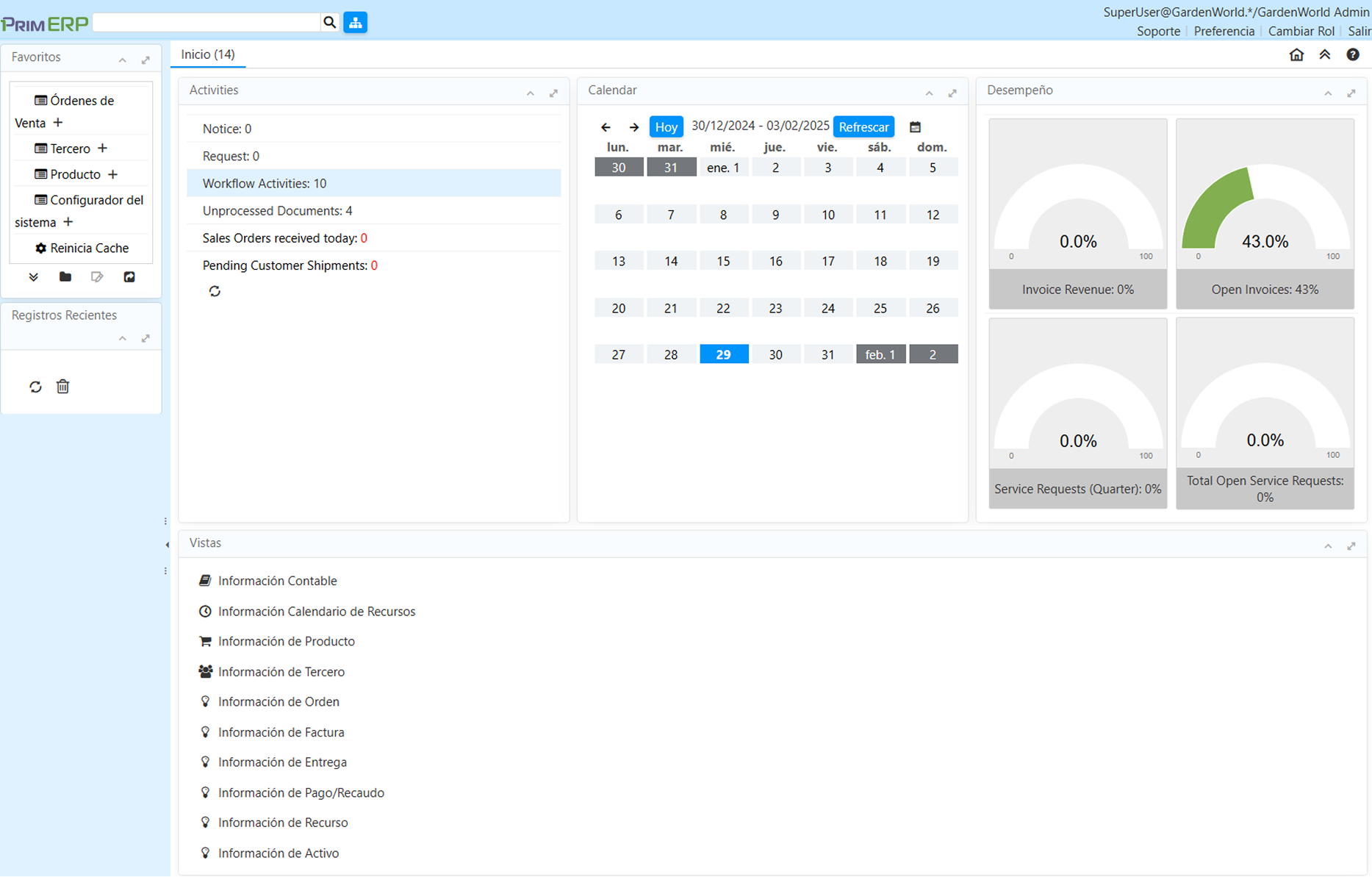
Task: Open the menu tree icon button
Action: point(356,23)
